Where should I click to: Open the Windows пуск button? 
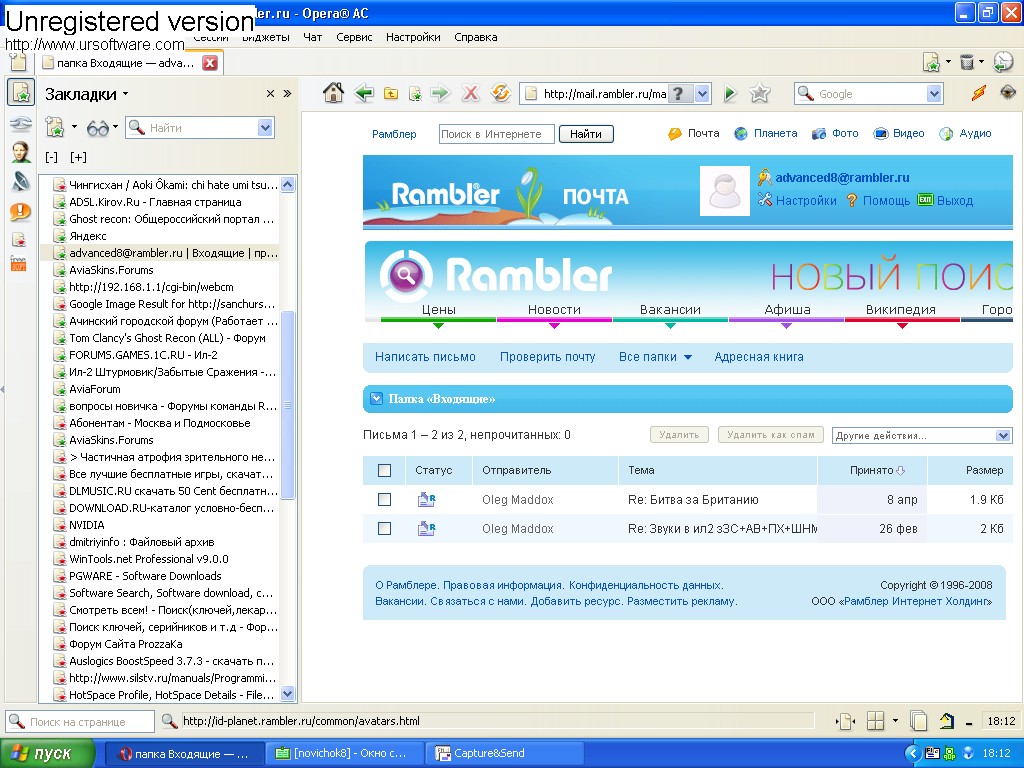(48, 754)
